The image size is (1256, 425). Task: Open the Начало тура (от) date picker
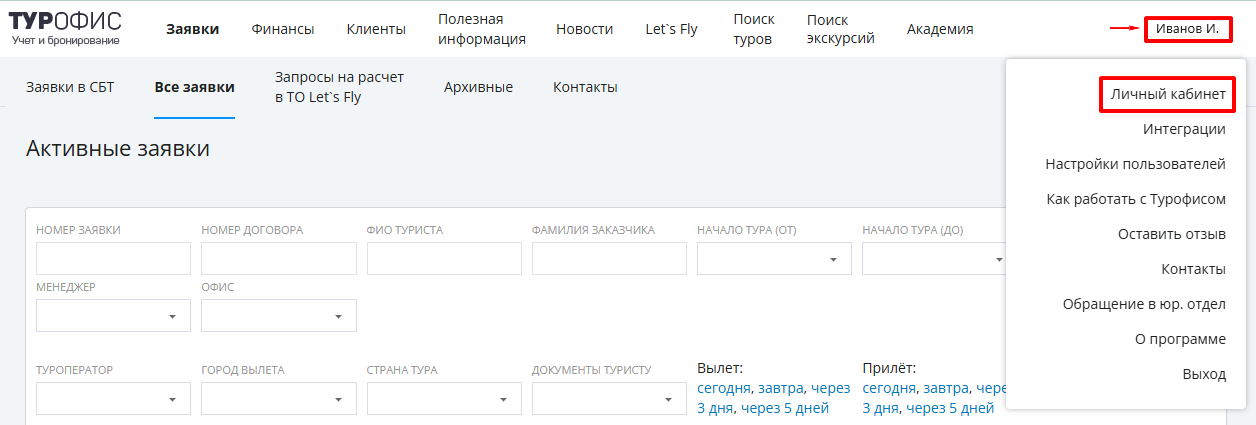click(x=774, y=259)
